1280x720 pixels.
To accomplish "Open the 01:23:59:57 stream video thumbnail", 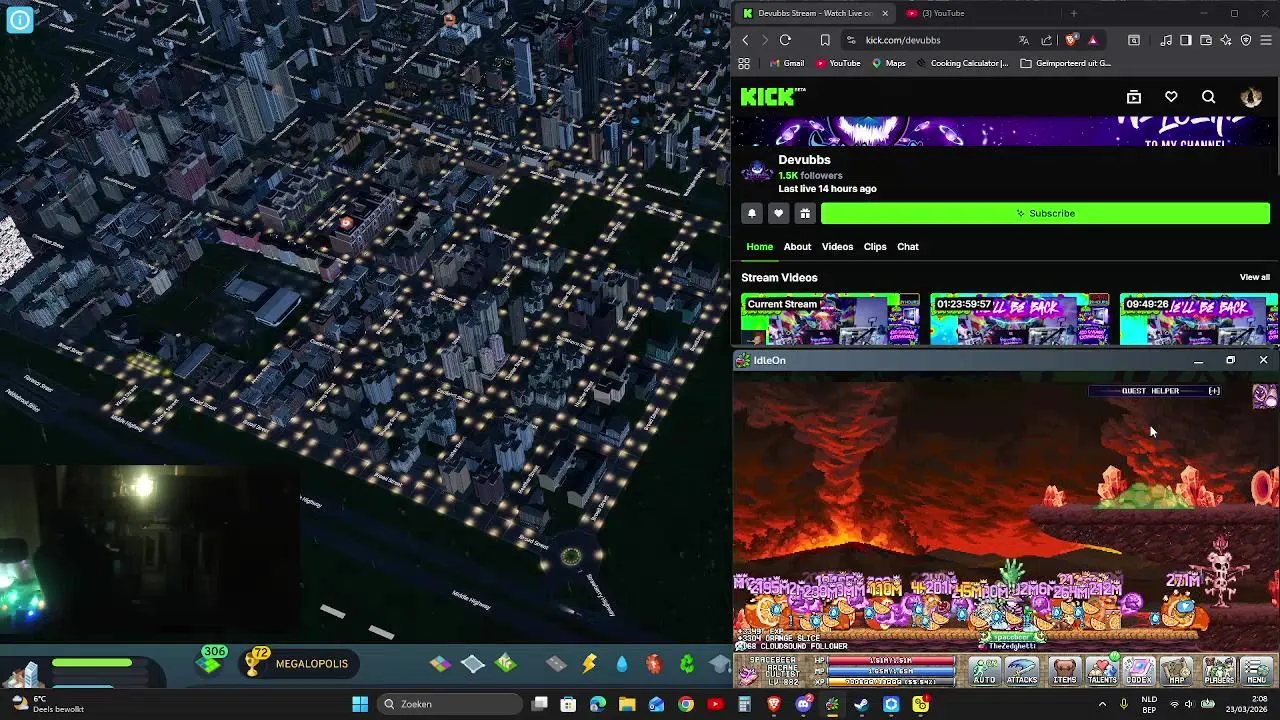I will (1019, 319).
